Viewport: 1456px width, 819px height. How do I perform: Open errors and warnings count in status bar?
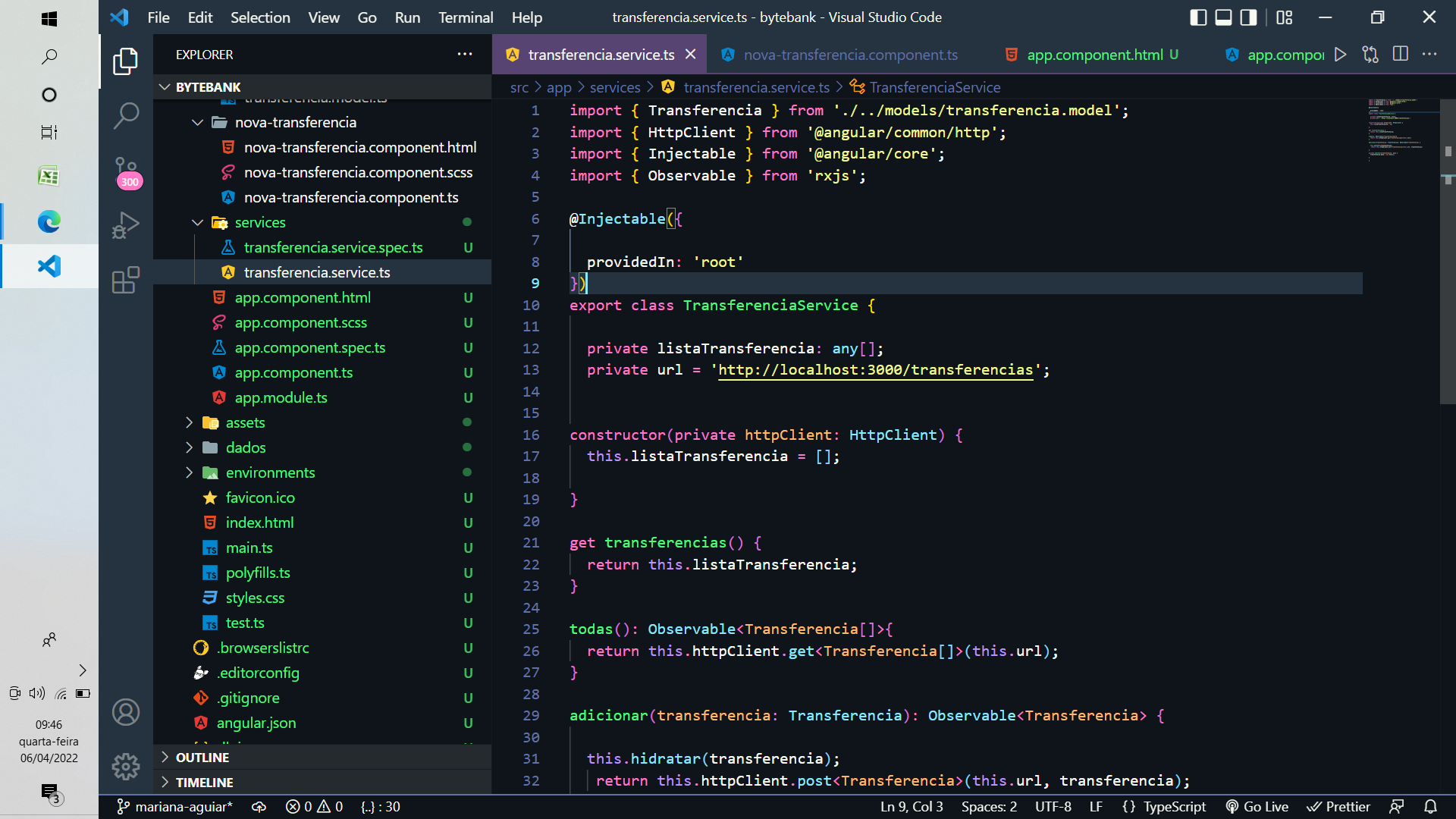point(314,807)
